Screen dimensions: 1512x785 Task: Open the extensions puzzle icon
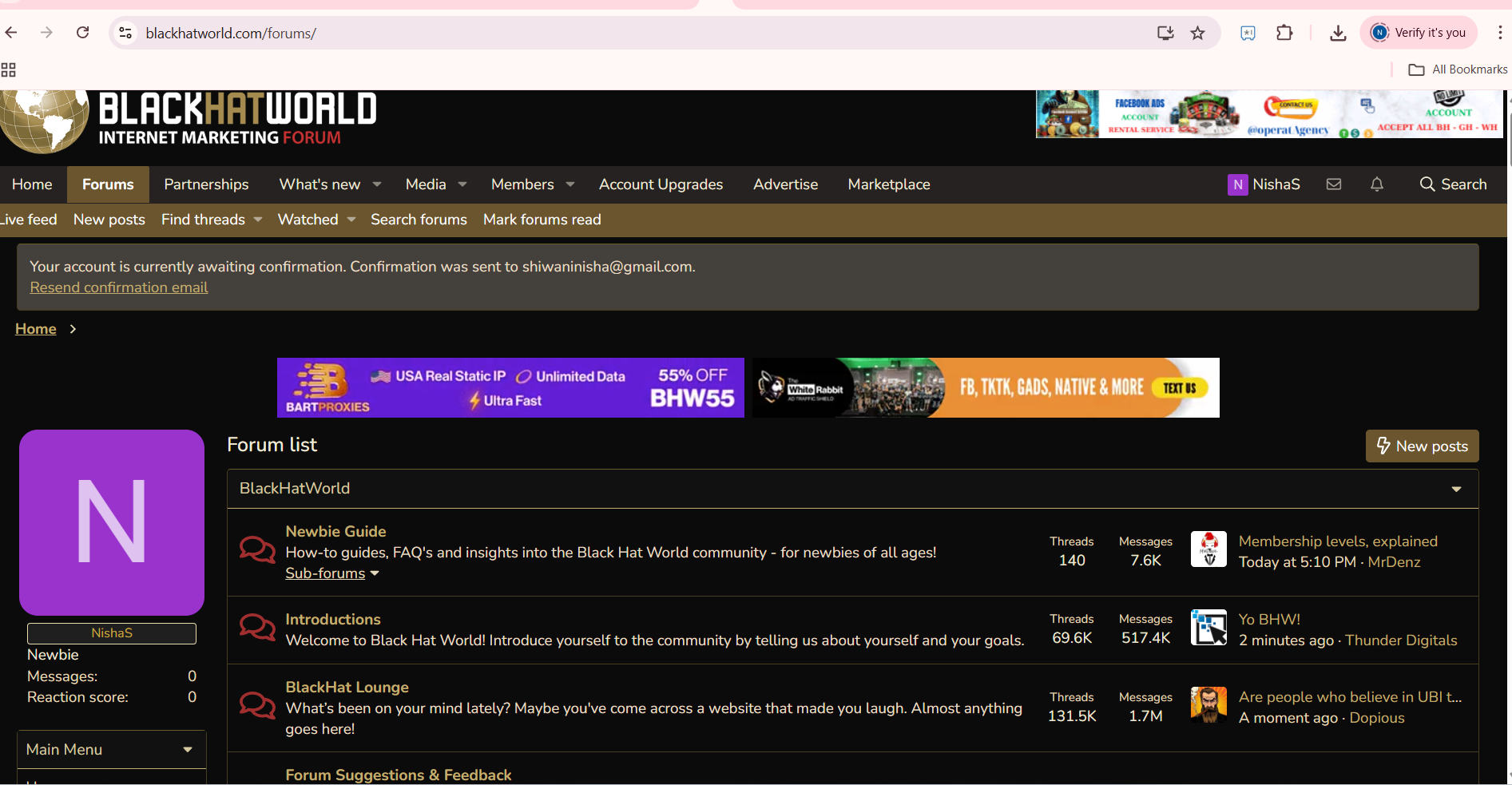click(x=1284, y=33)
